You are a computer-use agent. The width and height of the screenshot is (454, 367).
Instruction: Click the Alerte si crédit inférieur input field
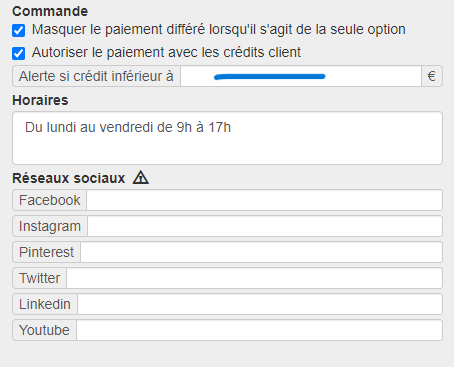[x=301, y=76]
